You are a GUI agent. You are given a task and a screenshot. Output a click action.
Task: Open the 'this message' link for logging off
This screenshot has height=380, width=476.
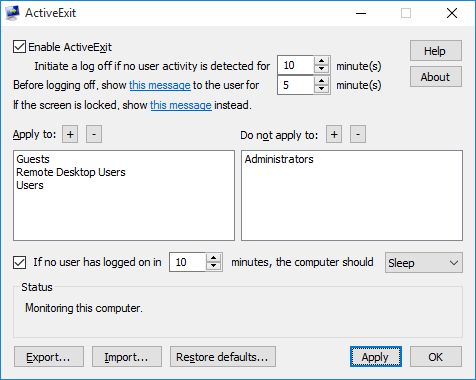[160, 85]
